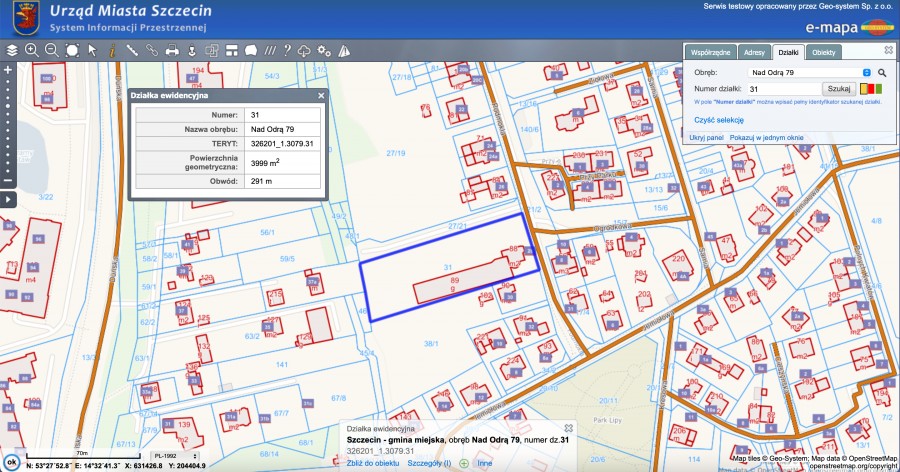Click the print map icon
This screenshot has height=472, width=900.
[171, 50]
